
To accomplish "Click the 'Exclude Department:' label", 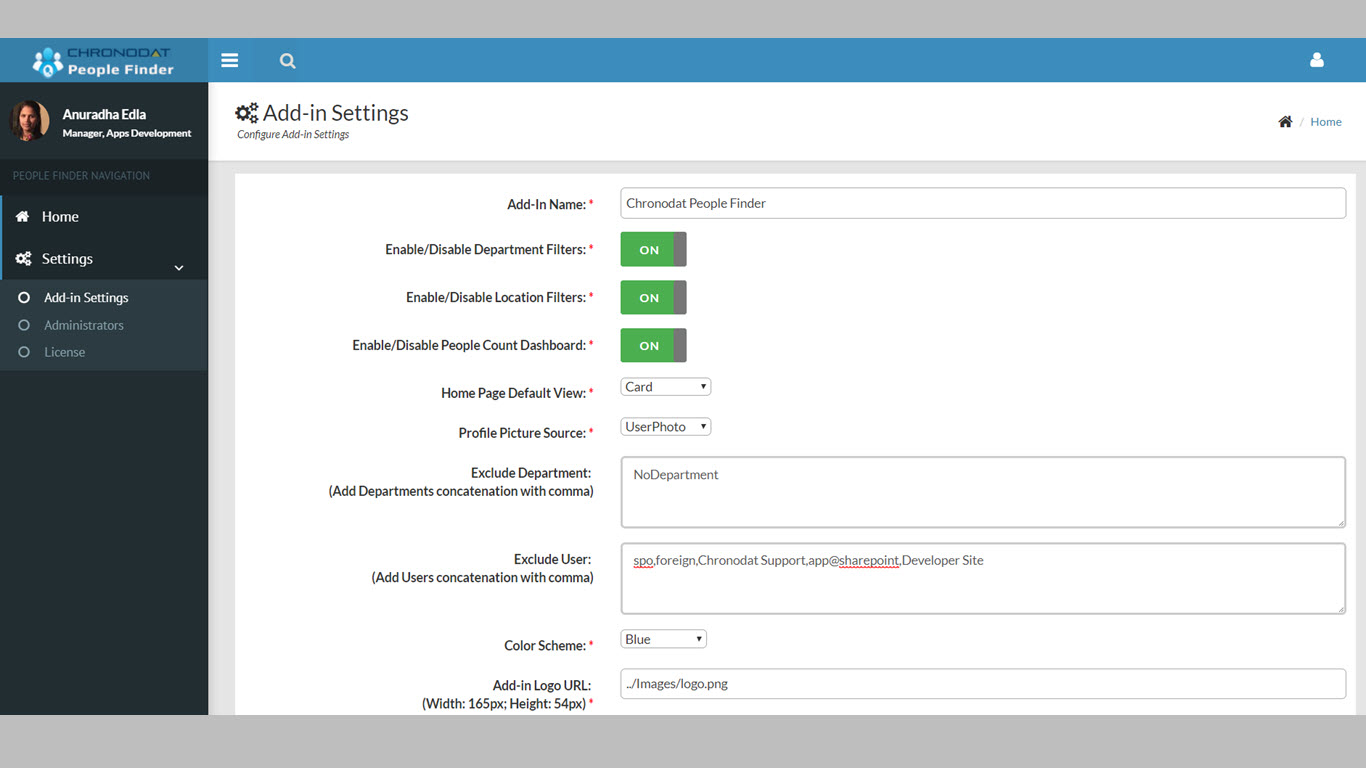I will [531, 473].
